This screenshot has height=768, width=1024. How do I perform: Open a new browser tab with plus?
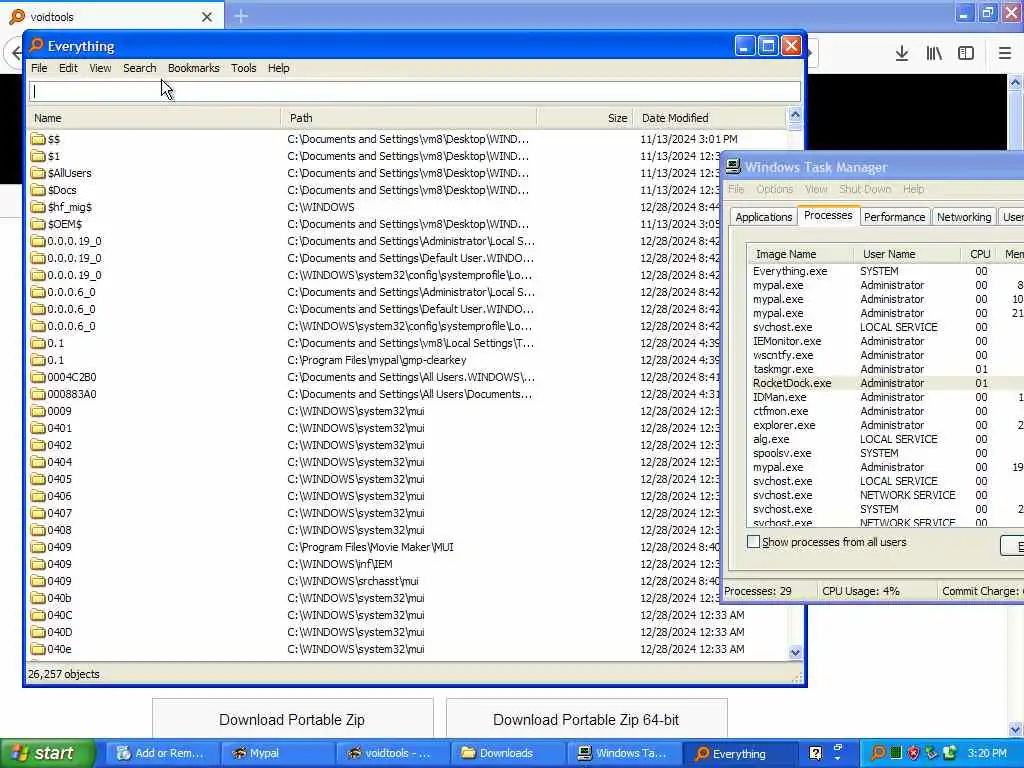point(241,16)
